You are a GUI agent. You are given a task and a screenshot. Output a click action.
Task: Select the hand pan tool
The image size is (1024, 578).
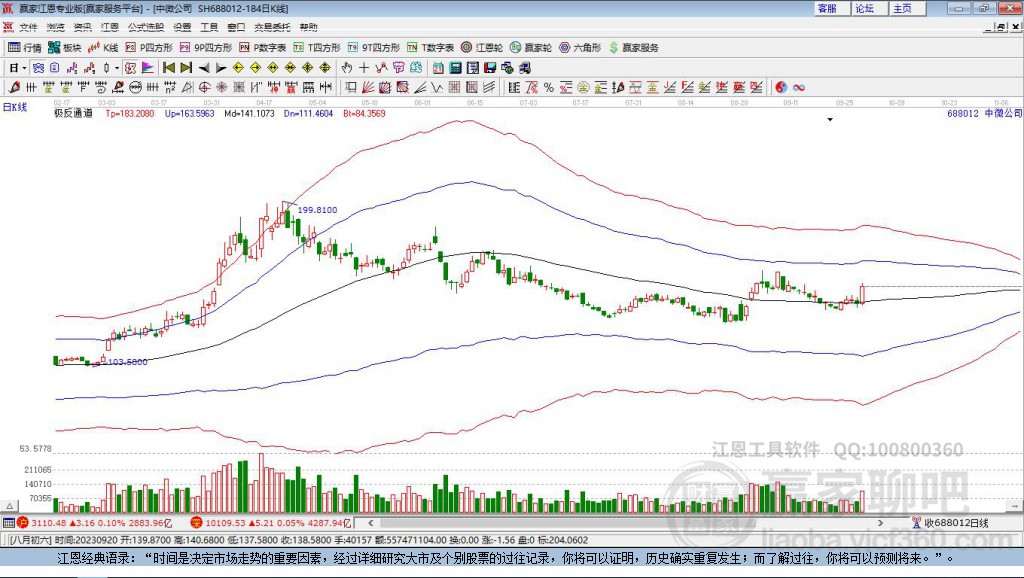point(346,68)
